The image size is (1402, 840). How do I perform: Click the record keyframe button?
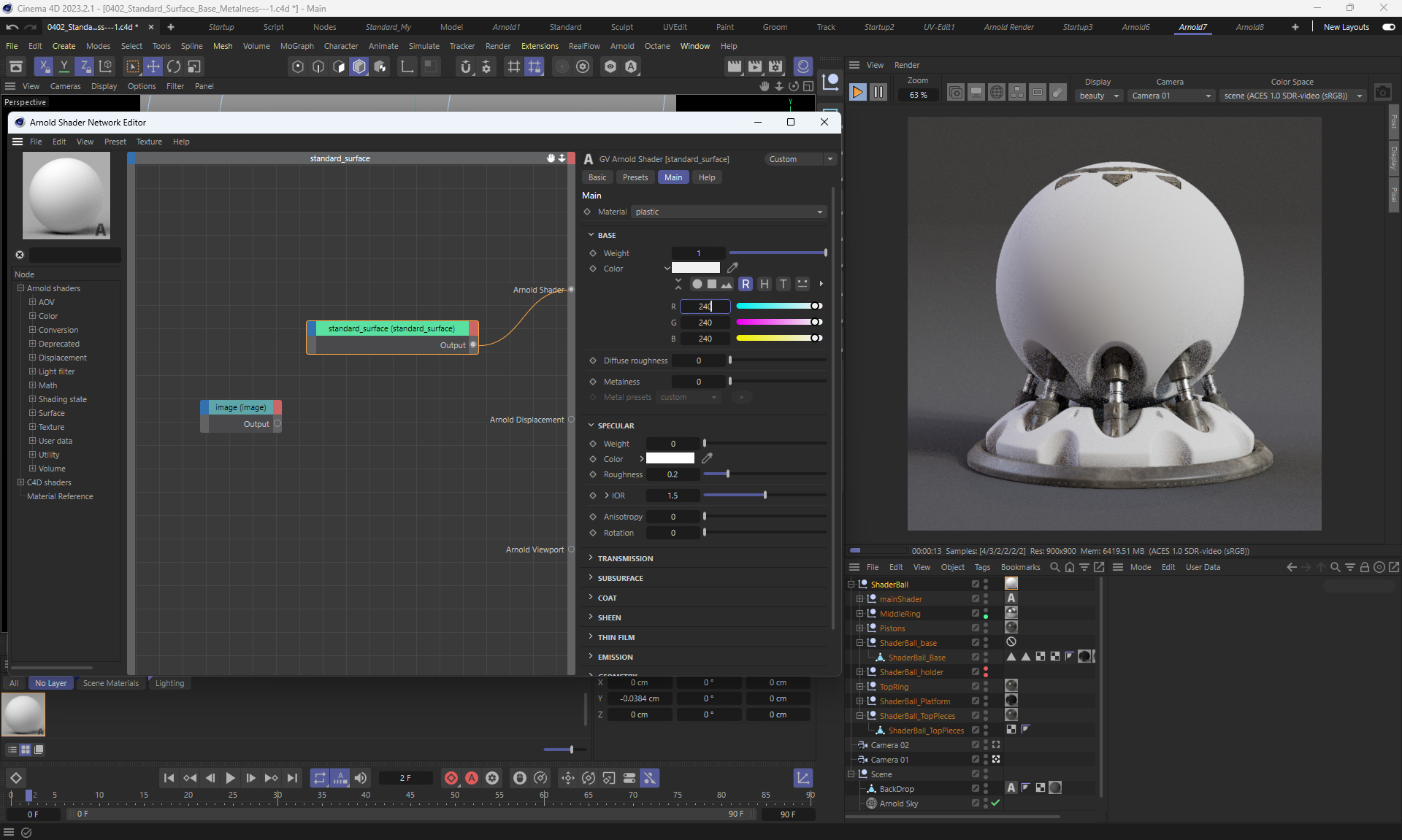click(451, 778)
